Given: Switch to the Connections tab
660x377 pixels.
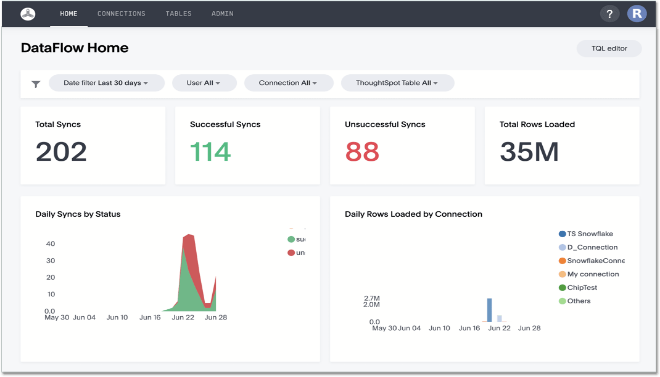Looking at the screenshot, I should click(x=121, y=14).
